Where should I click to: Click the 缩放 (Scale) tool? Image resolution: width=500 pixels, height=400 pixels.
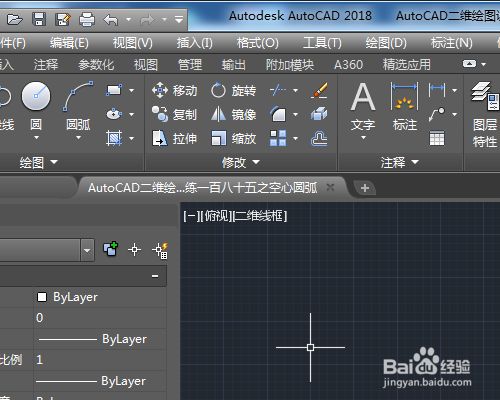click(x=234, y=138)
